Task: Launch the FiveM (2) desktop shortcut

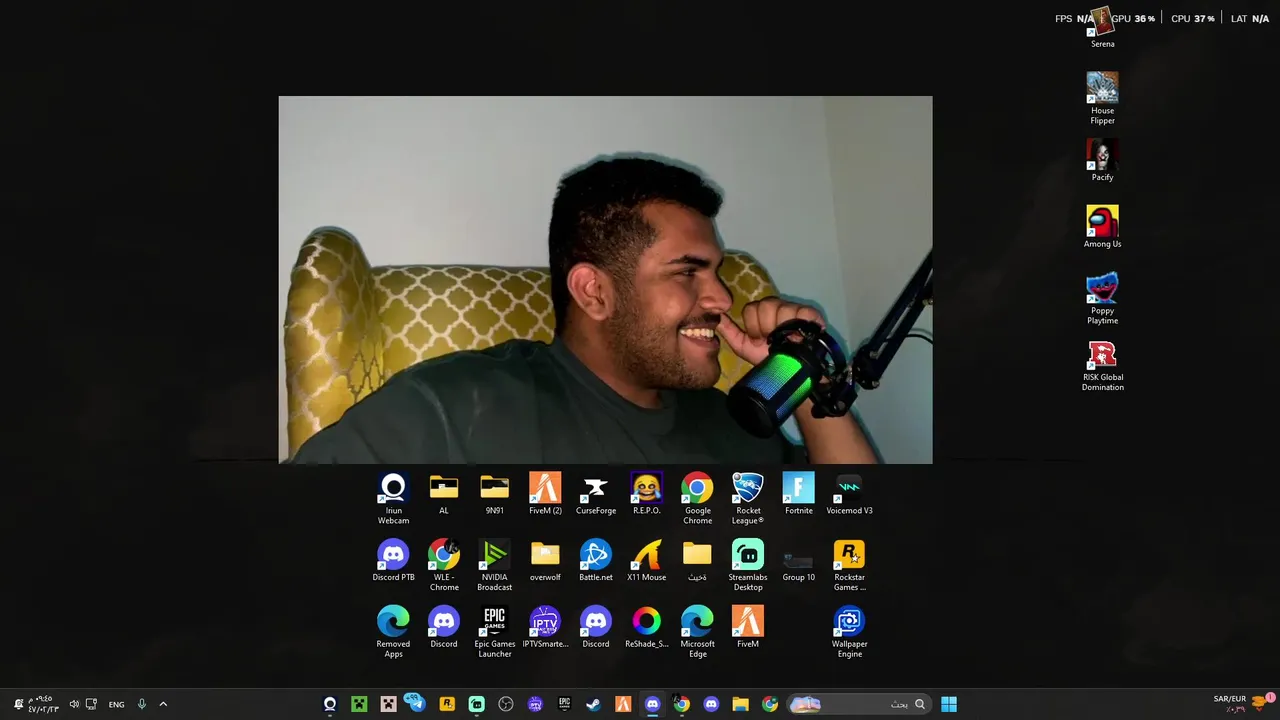Action: pyautogui.click(x=545, y=494)
